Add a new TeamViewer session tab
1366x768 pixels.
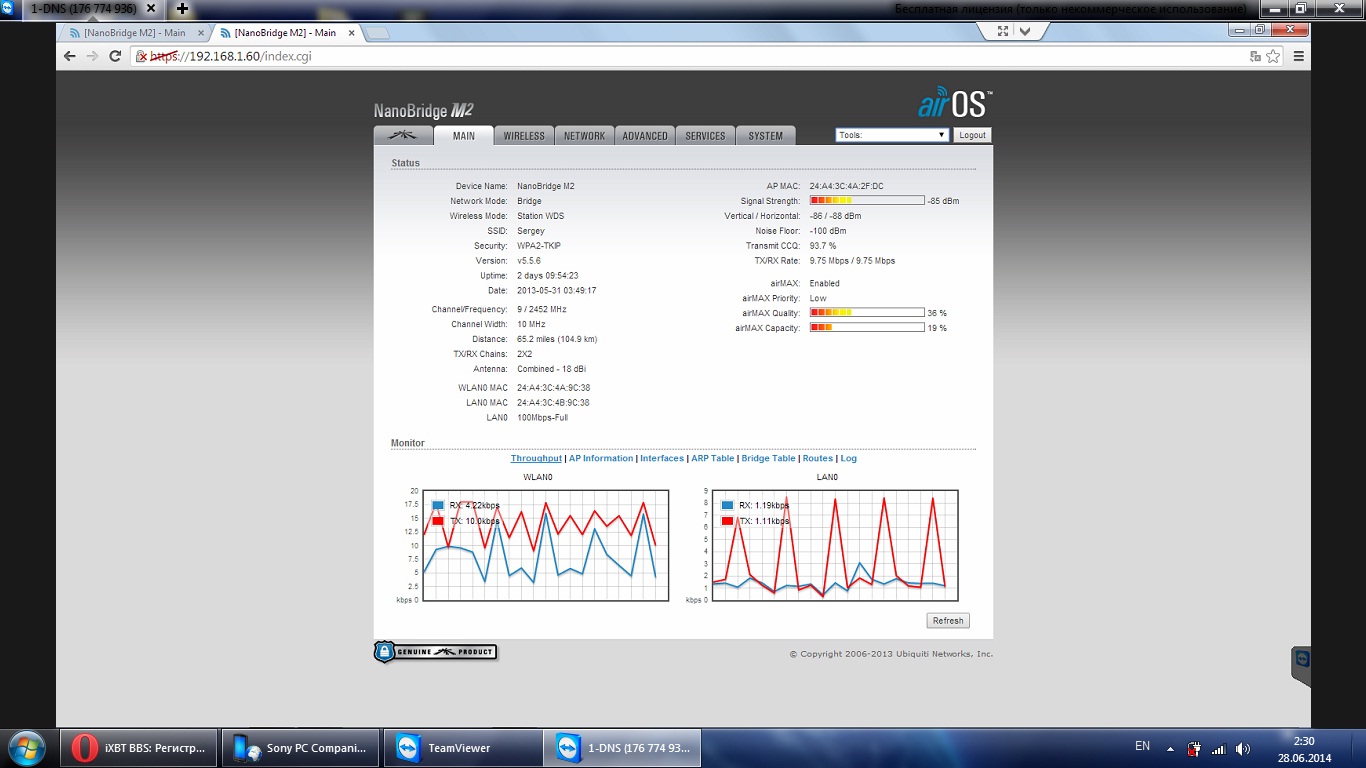[x=183, y=8]
